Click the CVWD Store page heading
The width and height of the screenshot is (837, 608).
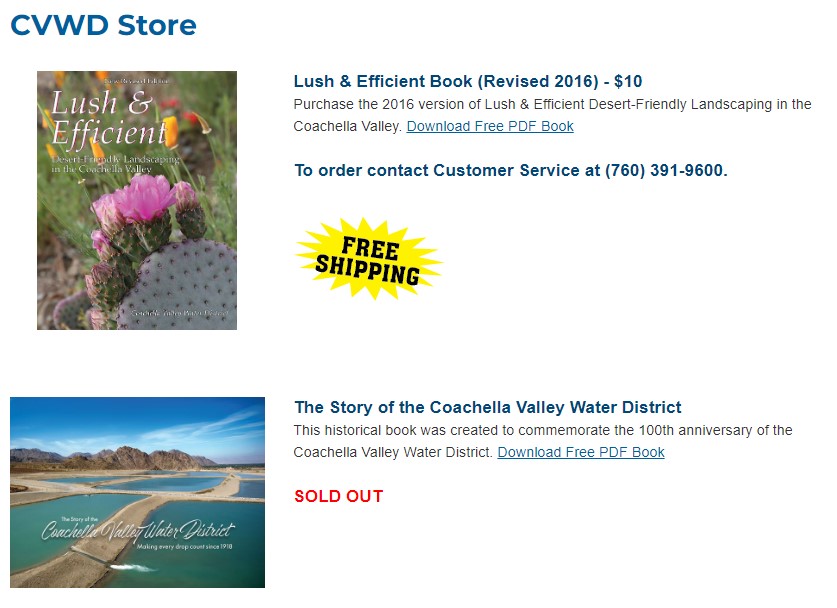(103, 25)
